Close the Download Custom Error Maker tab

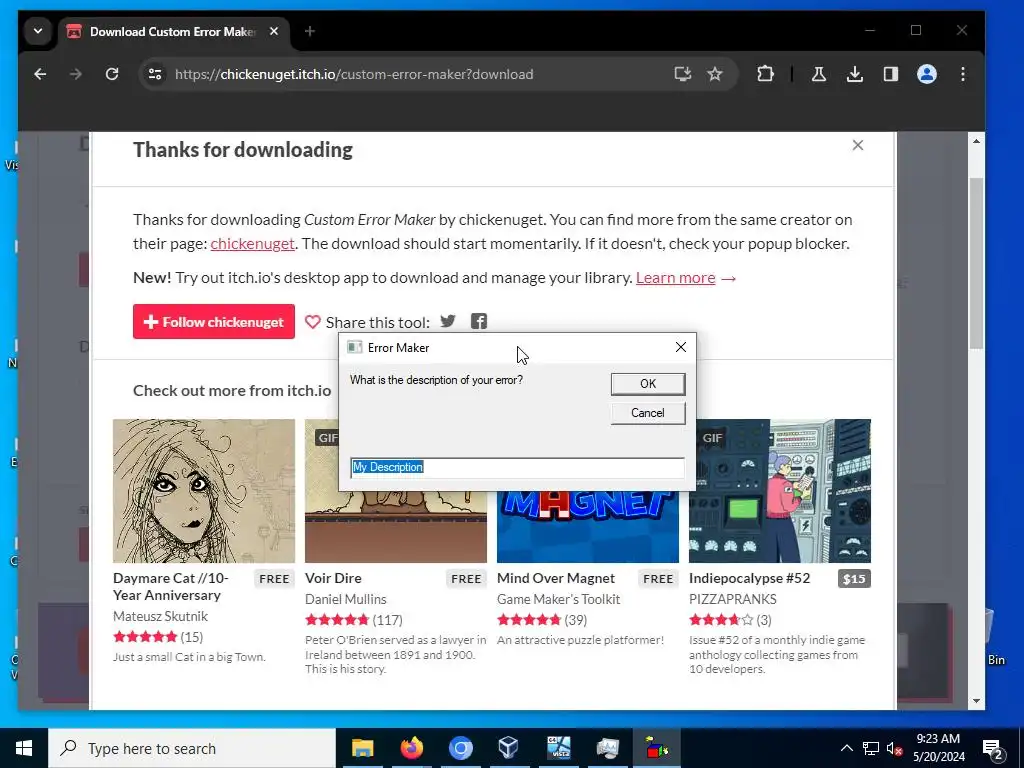coord(274,31)
